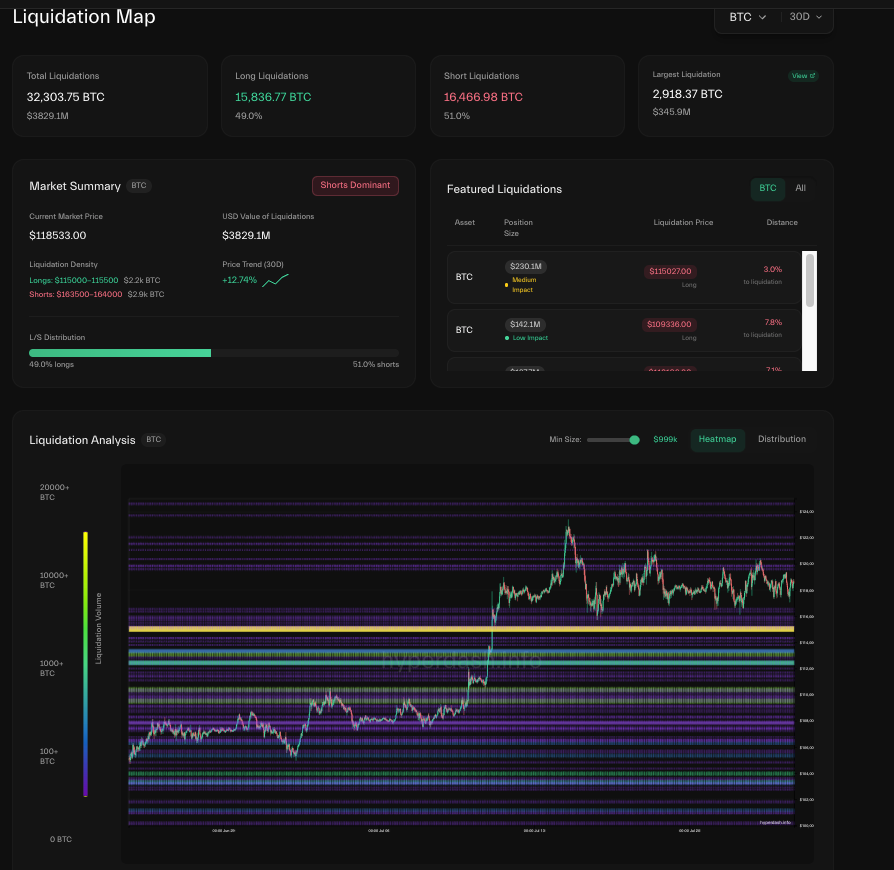Click the yellow Medium Impact indicator dot
Viewport: 894px width, 870px height.
[x=506, y=285]
